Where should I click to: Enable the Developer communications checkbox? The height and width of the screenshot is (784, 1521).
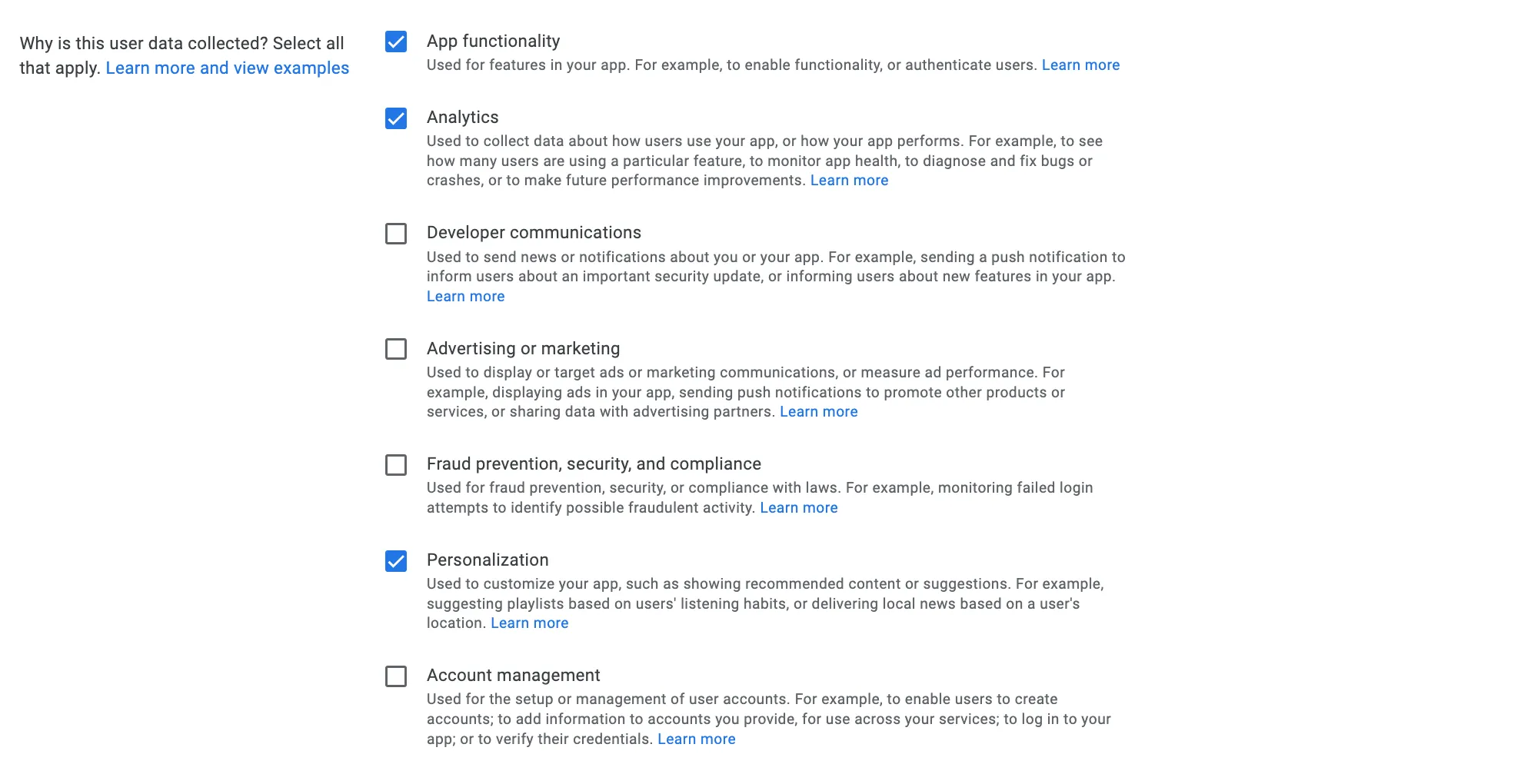tap(396, 234)
